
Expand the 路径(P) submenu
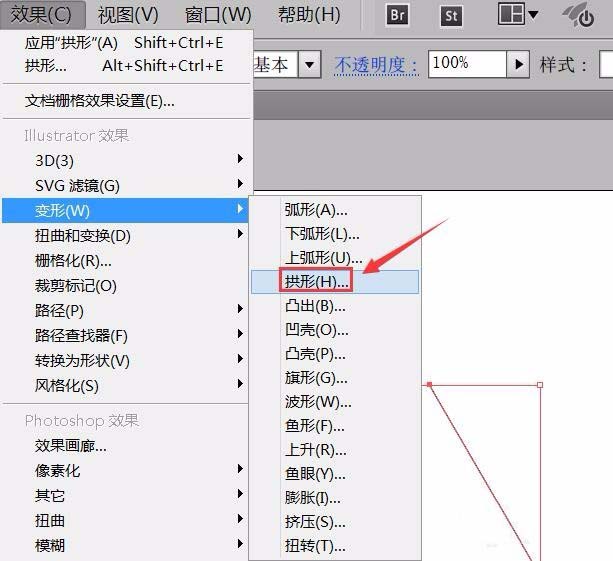click(x=126, y=310)
